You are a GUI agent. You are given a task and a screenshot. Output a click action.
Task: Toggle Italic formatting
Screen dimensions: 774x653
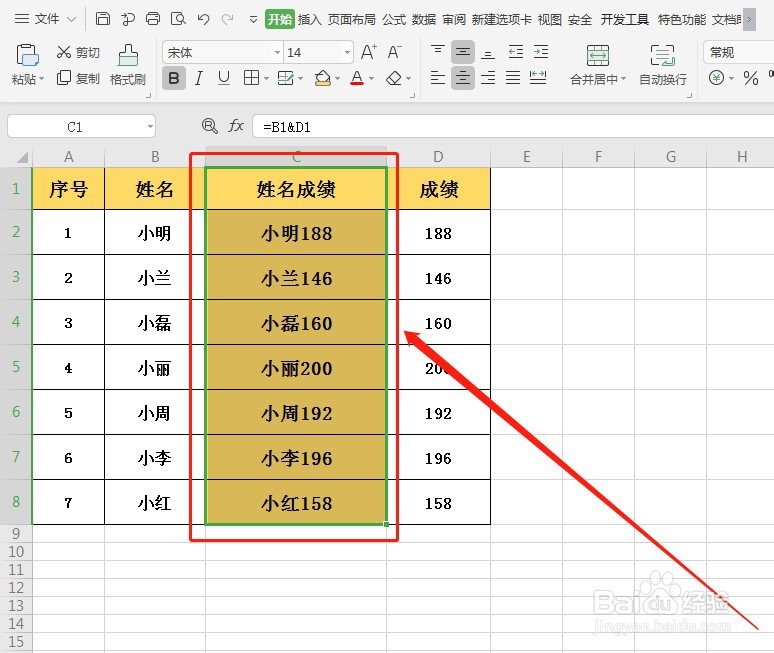click(x=198, y=78)
